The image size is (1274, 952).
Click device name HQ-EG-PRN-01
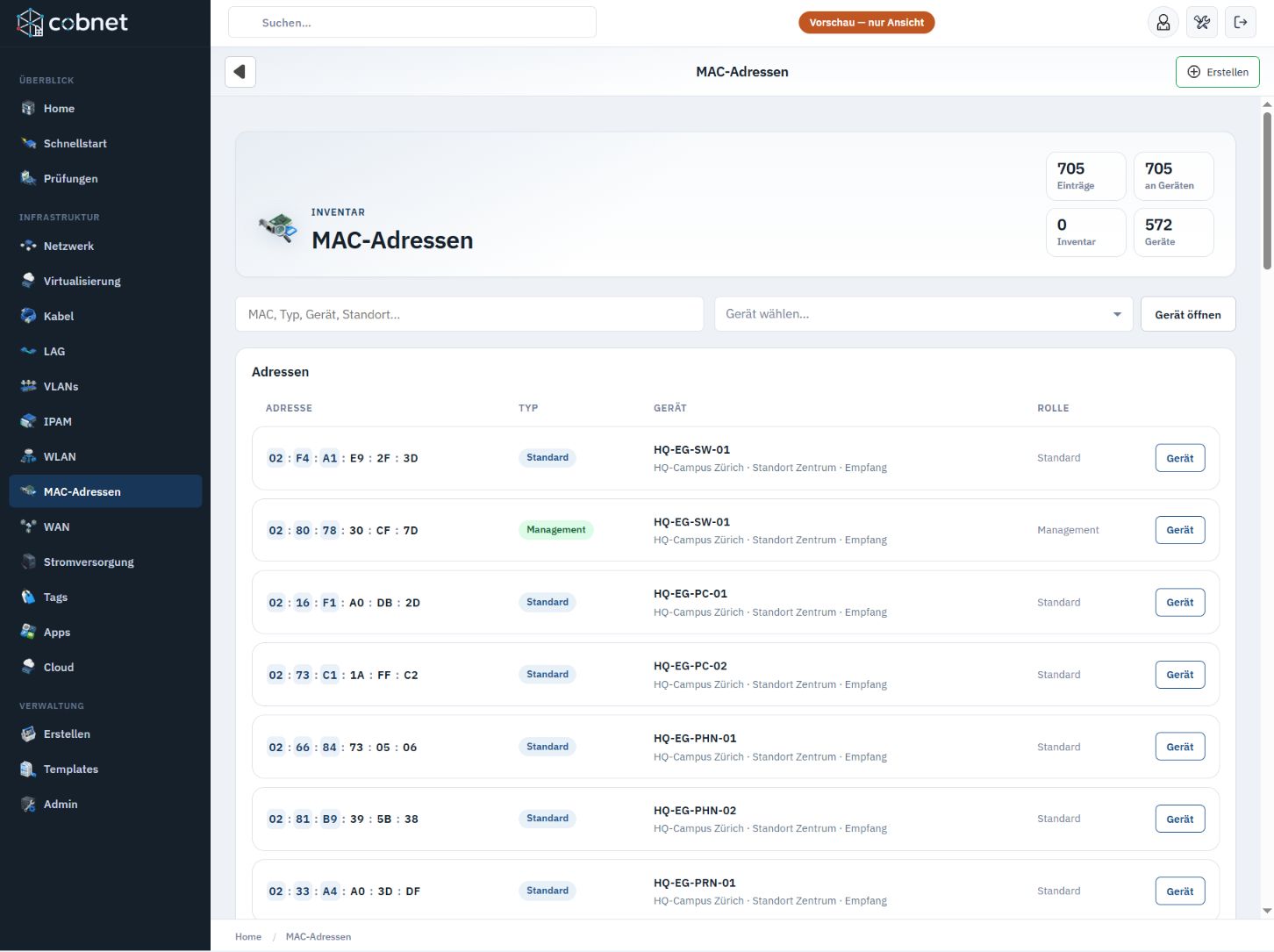tap(695, 884)
